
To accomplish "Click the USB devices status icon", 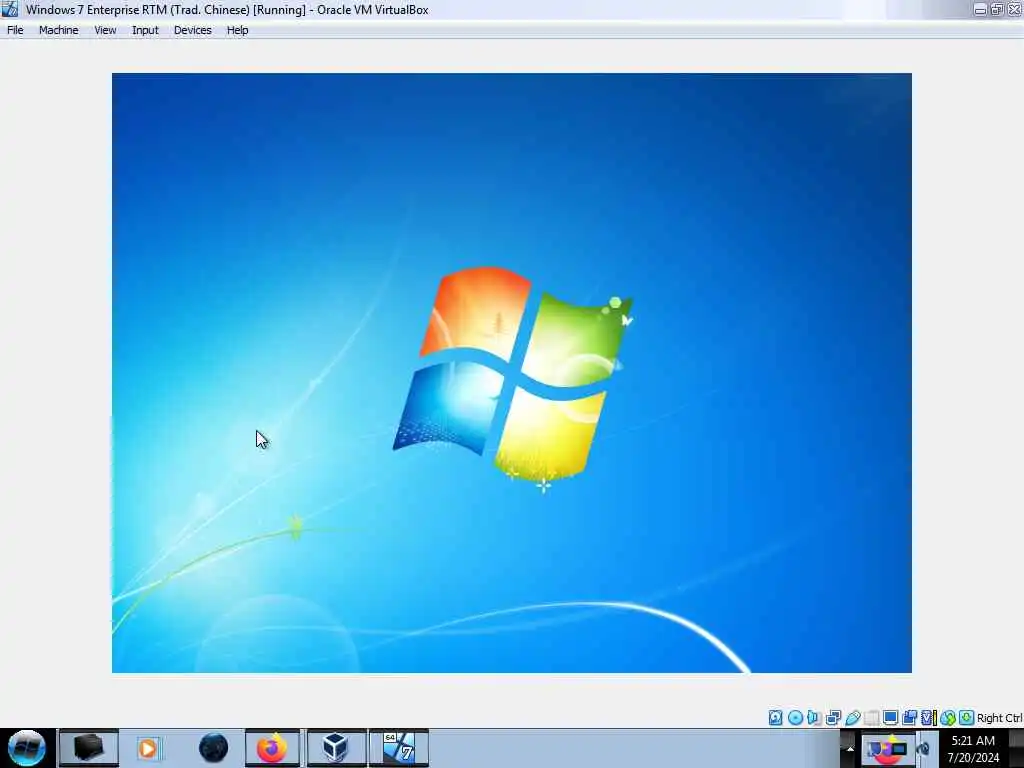I will tap(853, 718).
